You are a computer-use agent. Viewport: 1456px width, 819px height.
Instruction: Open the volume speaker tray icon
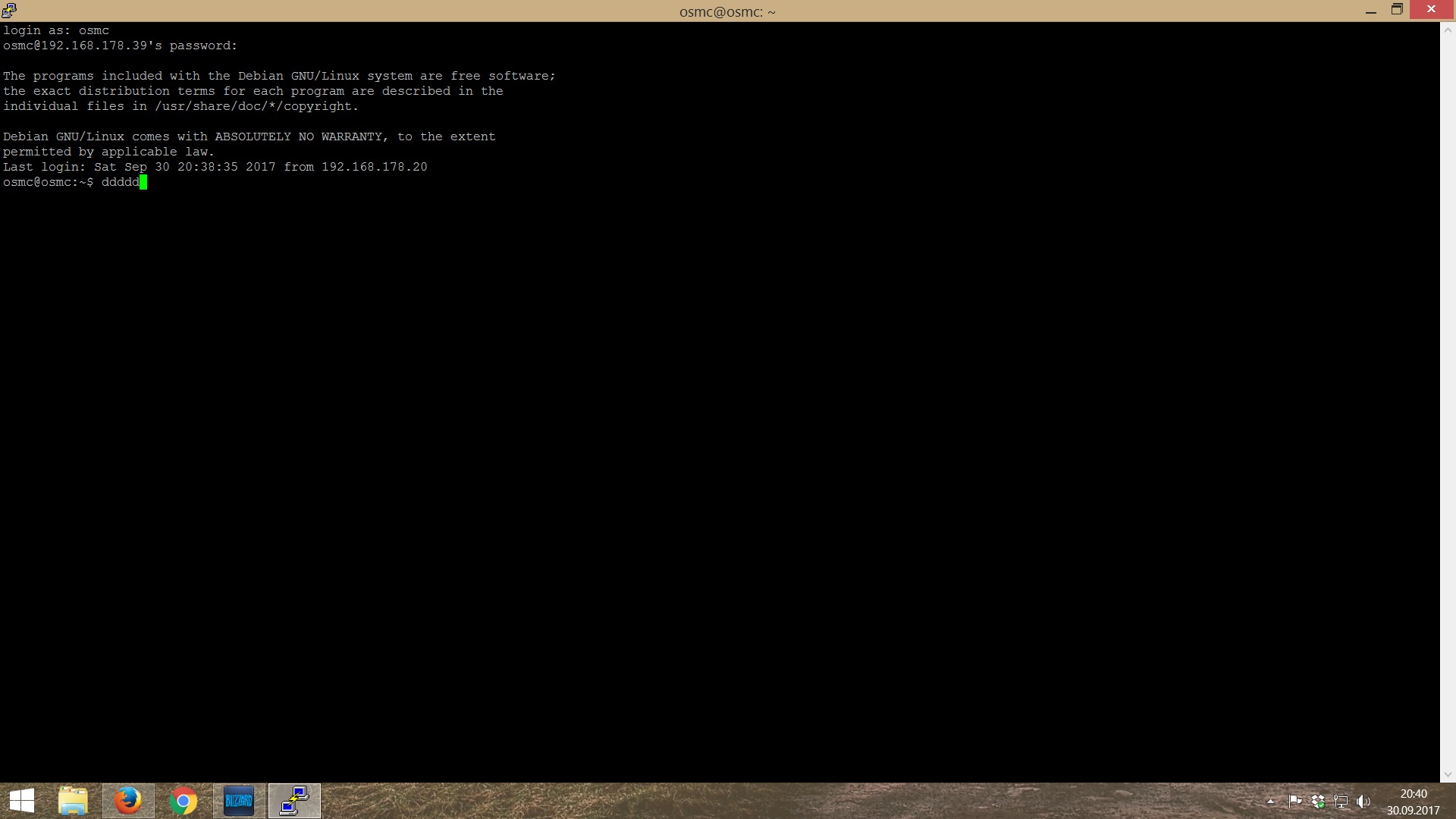(x=1363, y=801)
